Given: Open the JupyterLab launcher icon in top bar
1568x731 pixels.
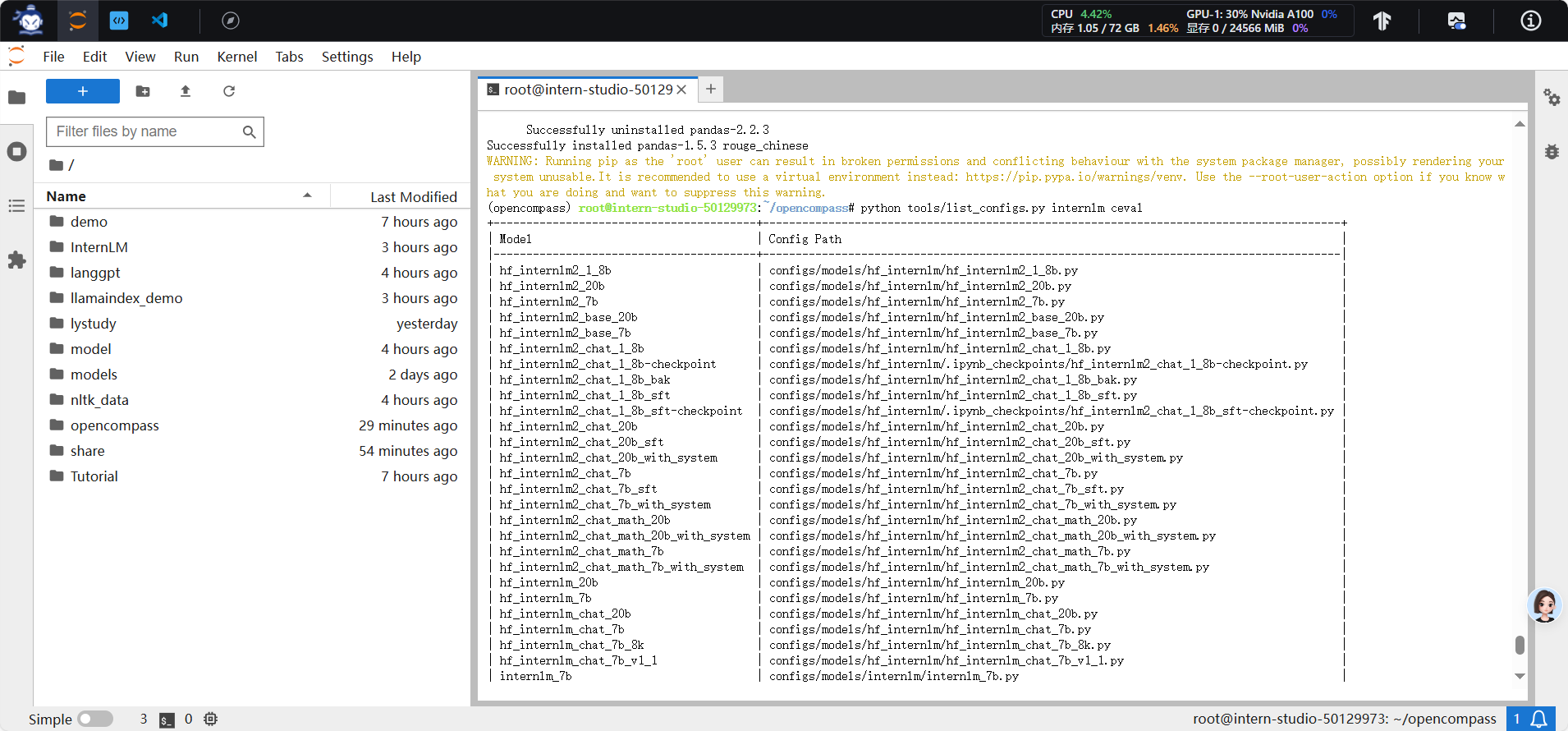Looking at the screenshot, I should tap(78, 21).
